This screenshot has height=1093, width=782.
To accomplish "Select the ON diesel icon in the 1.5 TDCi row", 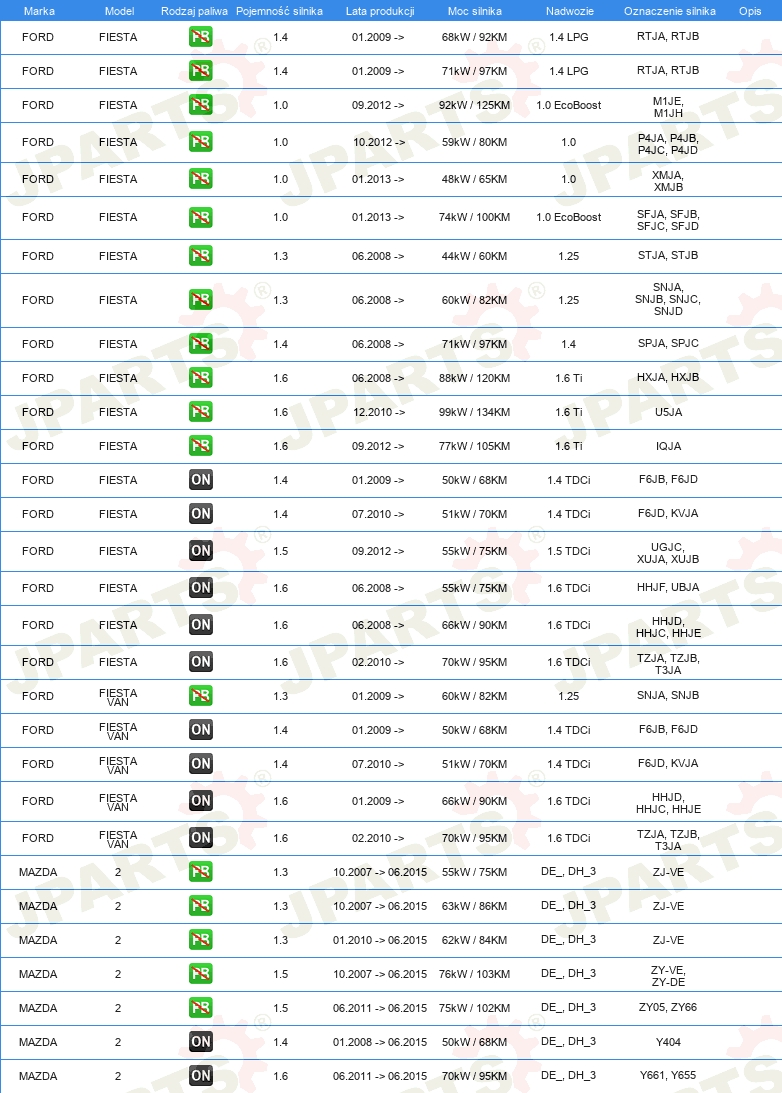I will pyautogui.click(x=201, y=551).
